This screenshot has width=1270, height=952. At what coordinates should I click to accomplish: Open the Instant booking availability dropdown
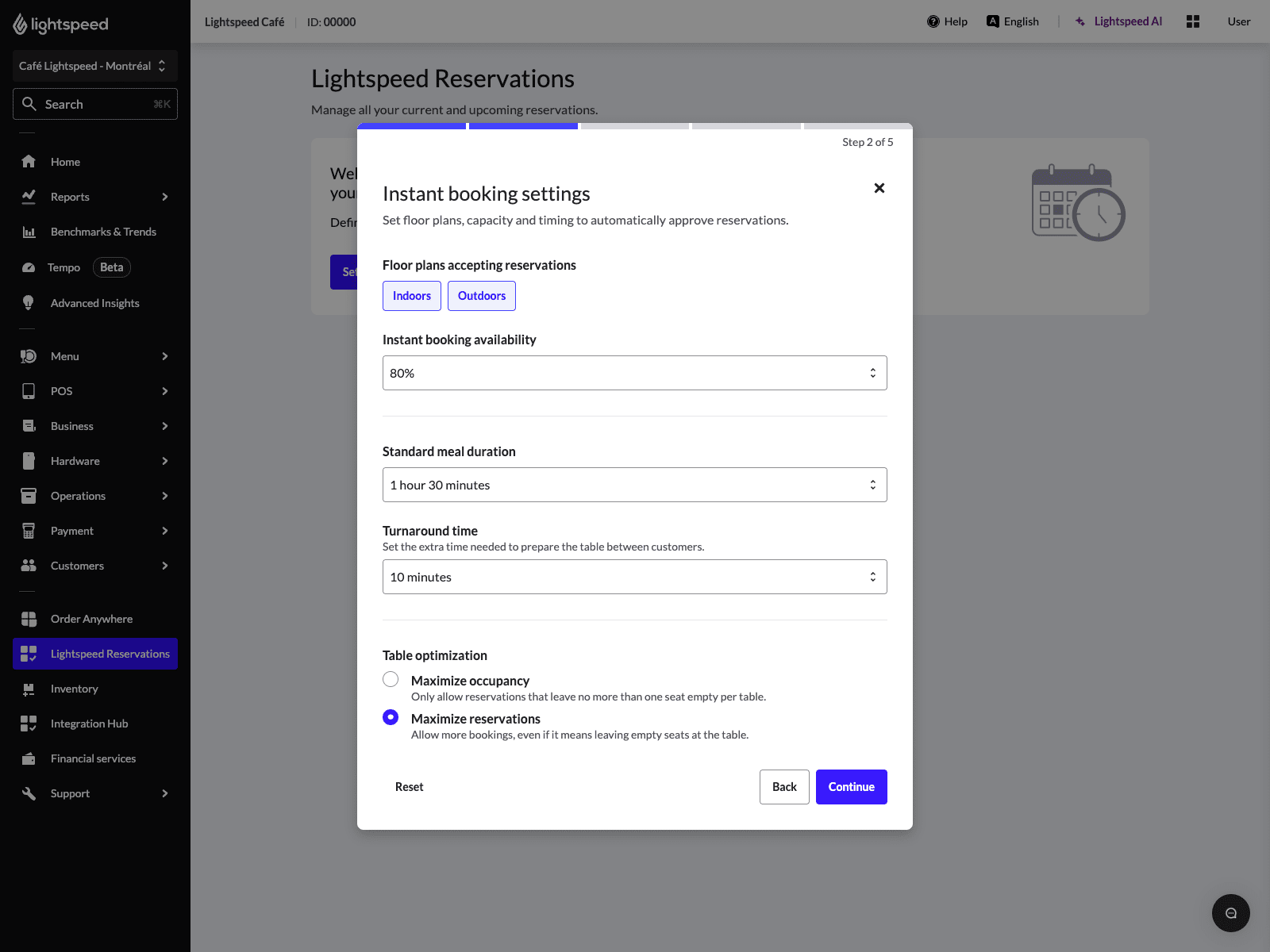coord(634,372)
